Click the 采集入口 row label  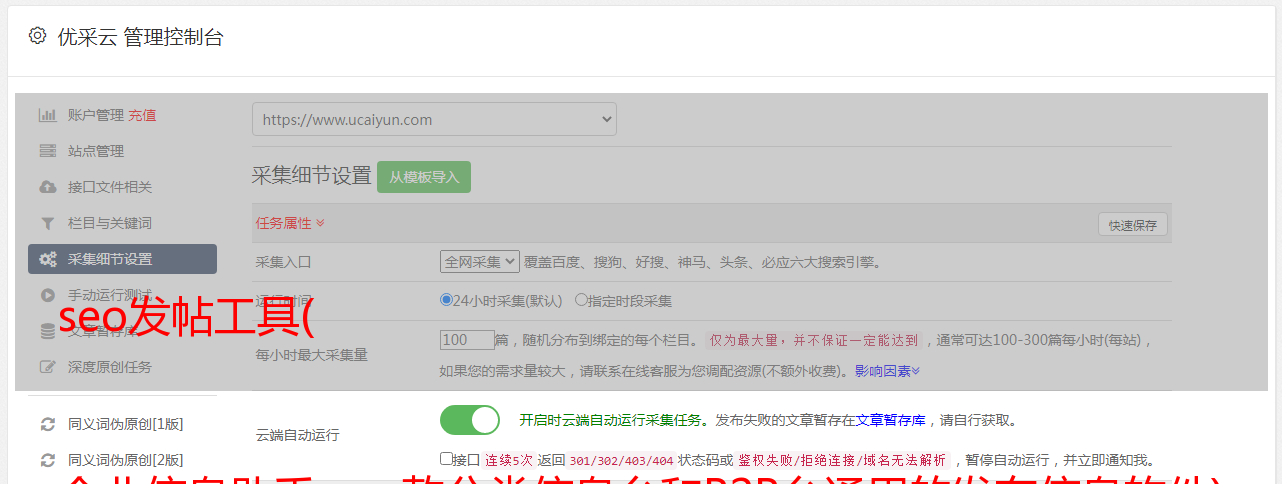pos(284,262)
